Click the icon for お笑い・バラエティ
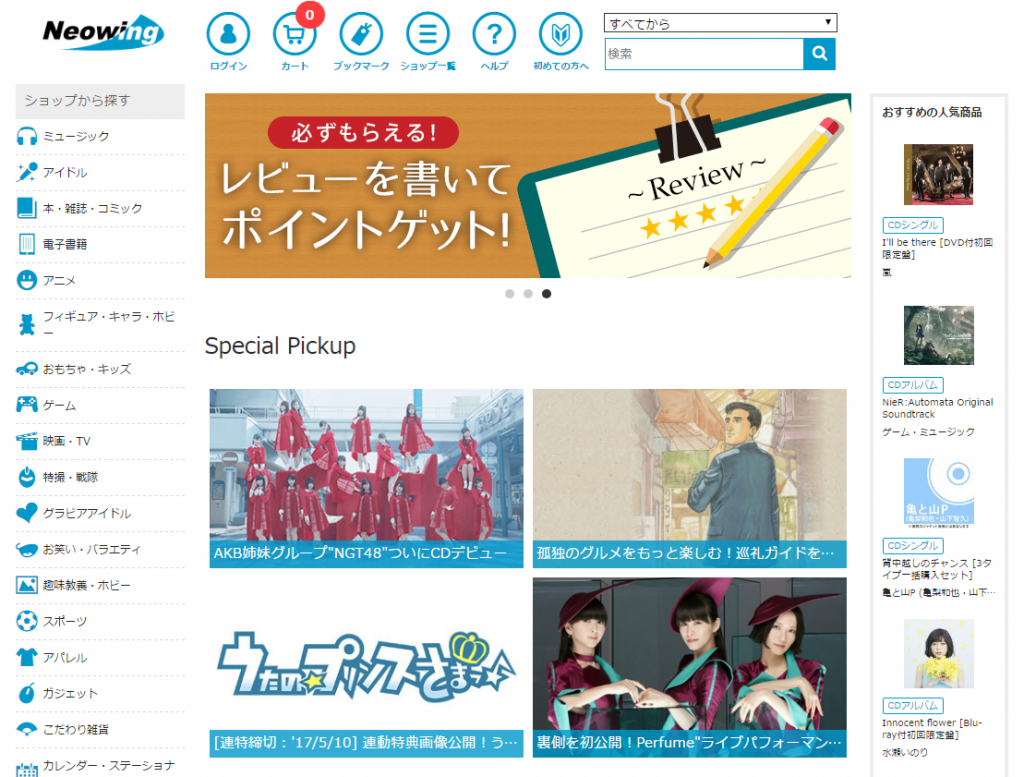Screen dimensions: 1024x777 [x=27, y=550]
